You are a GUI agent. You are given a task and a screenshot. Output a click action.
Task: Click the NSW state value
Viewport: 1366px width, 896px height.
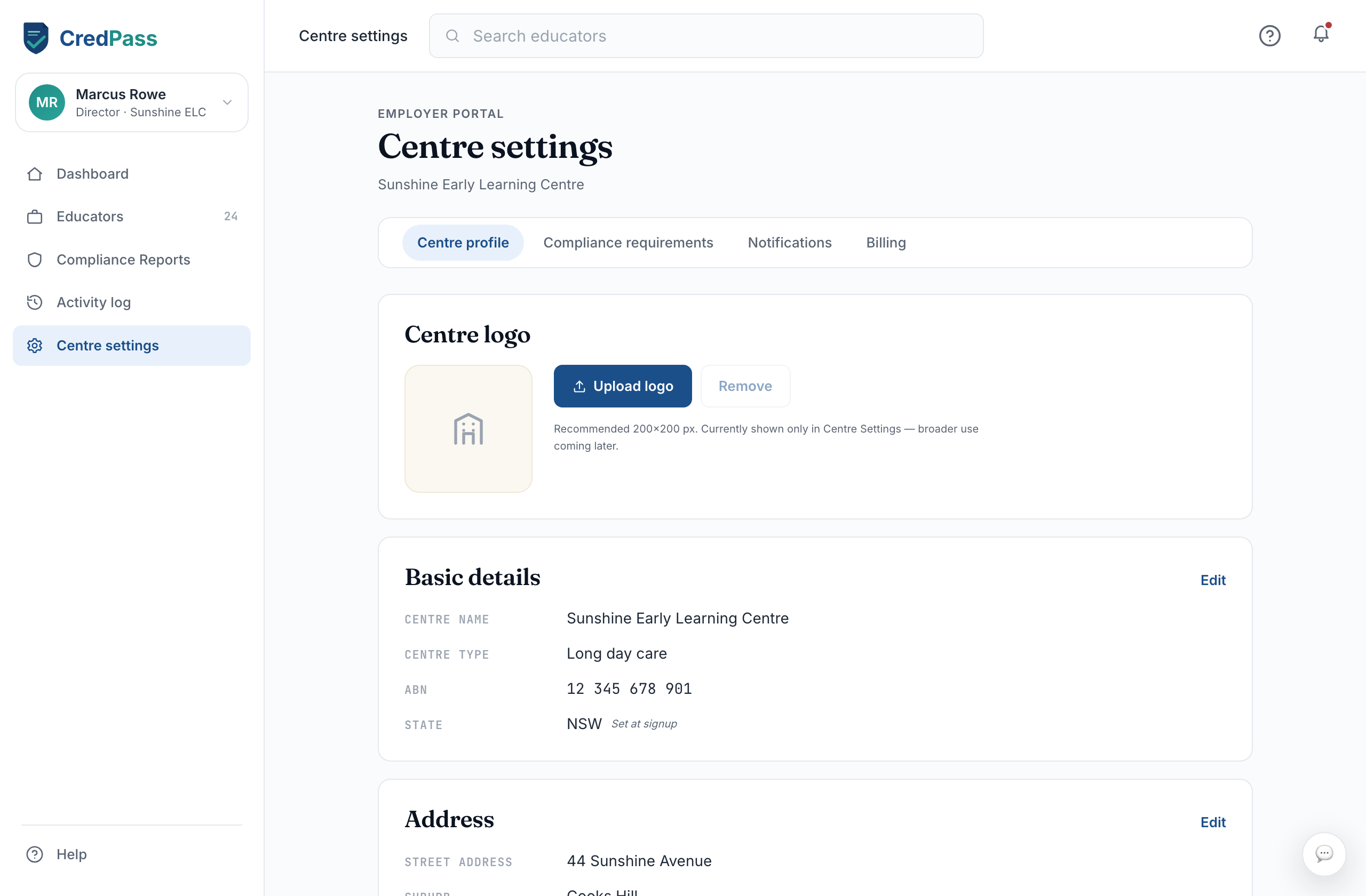(x=584, y=724)
